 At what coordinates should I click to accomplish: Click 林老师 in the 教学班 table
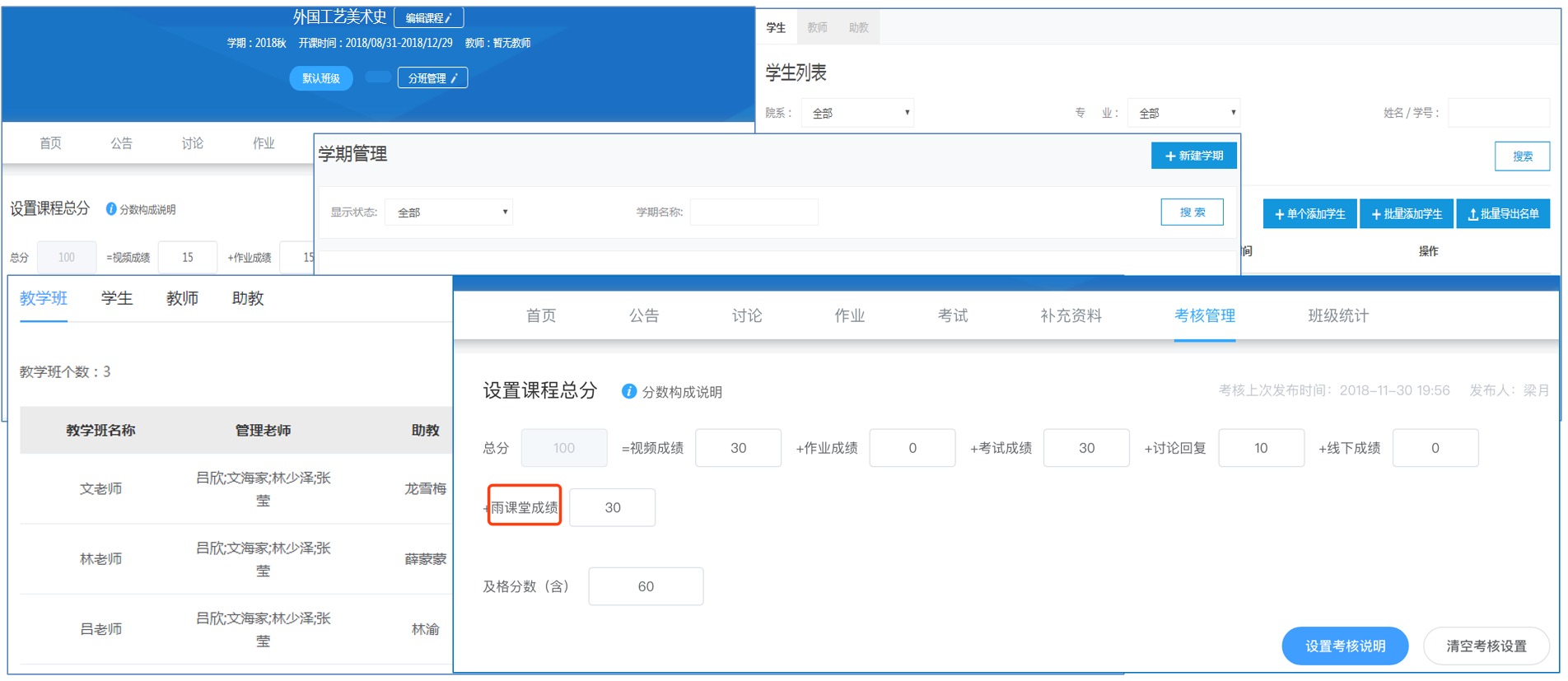(x=100, y=559)
